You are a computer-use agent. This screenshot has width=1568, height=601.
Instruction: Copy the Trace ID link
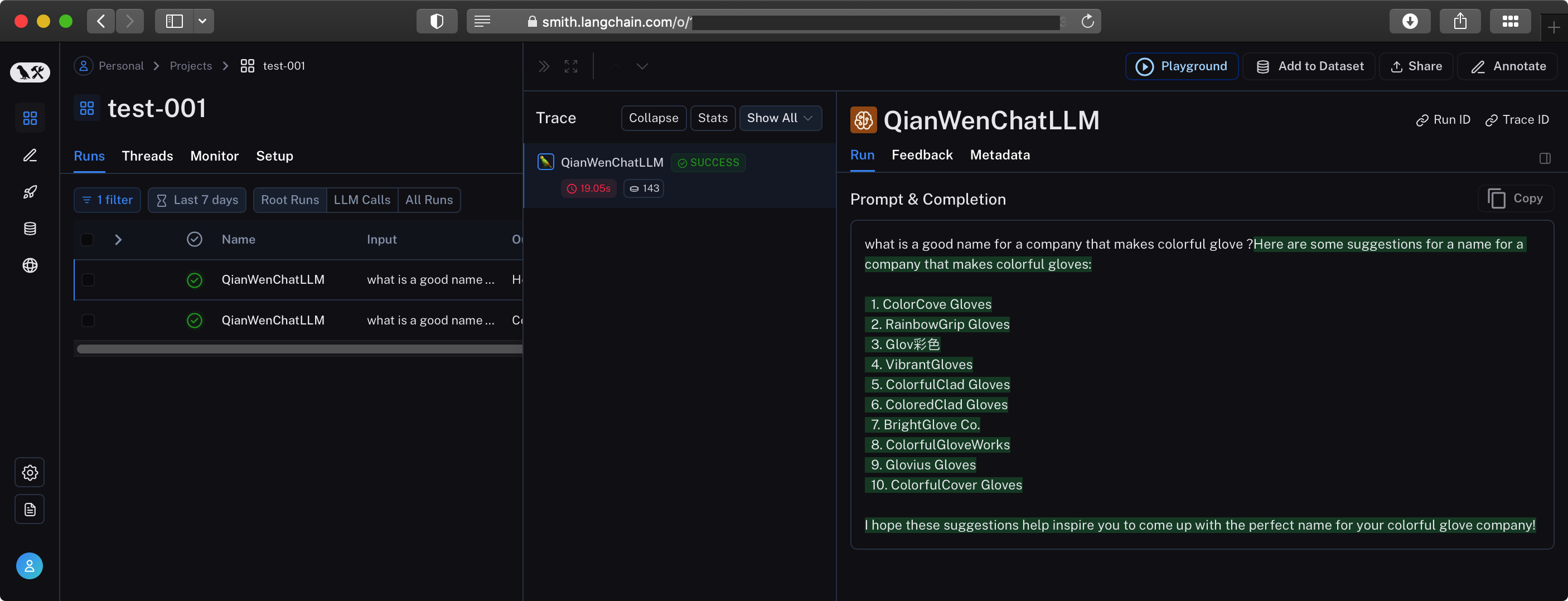1517,120
